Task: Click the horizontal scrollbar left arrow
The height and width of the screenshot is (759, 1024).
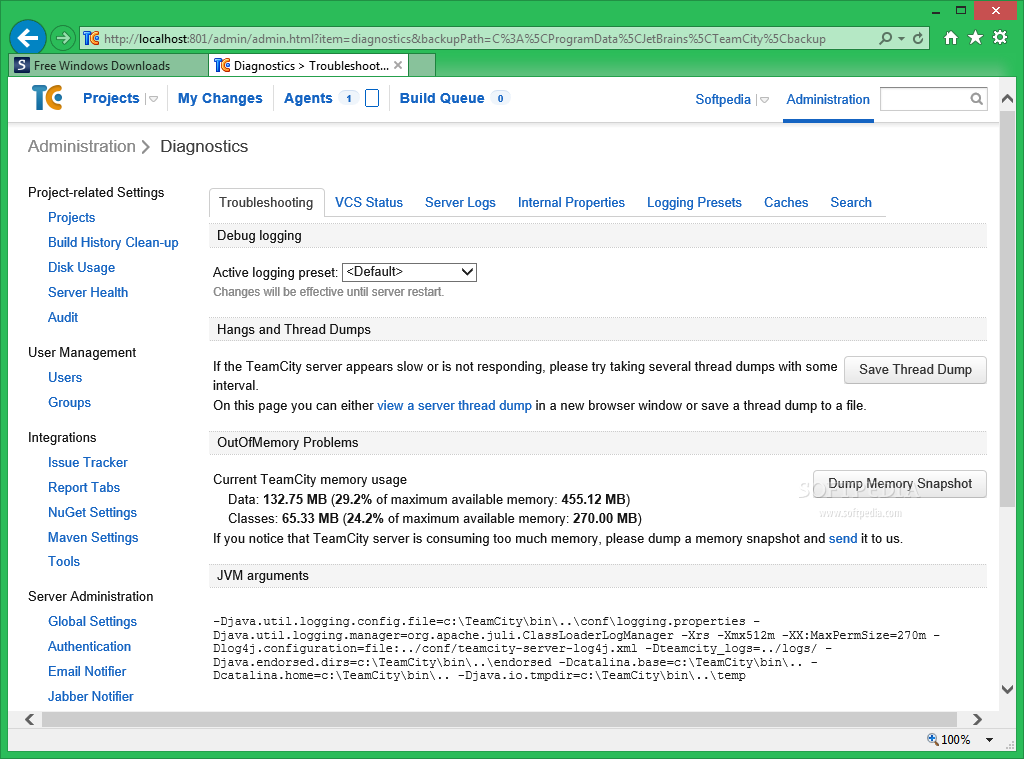Action: click(x=29, y=719)
